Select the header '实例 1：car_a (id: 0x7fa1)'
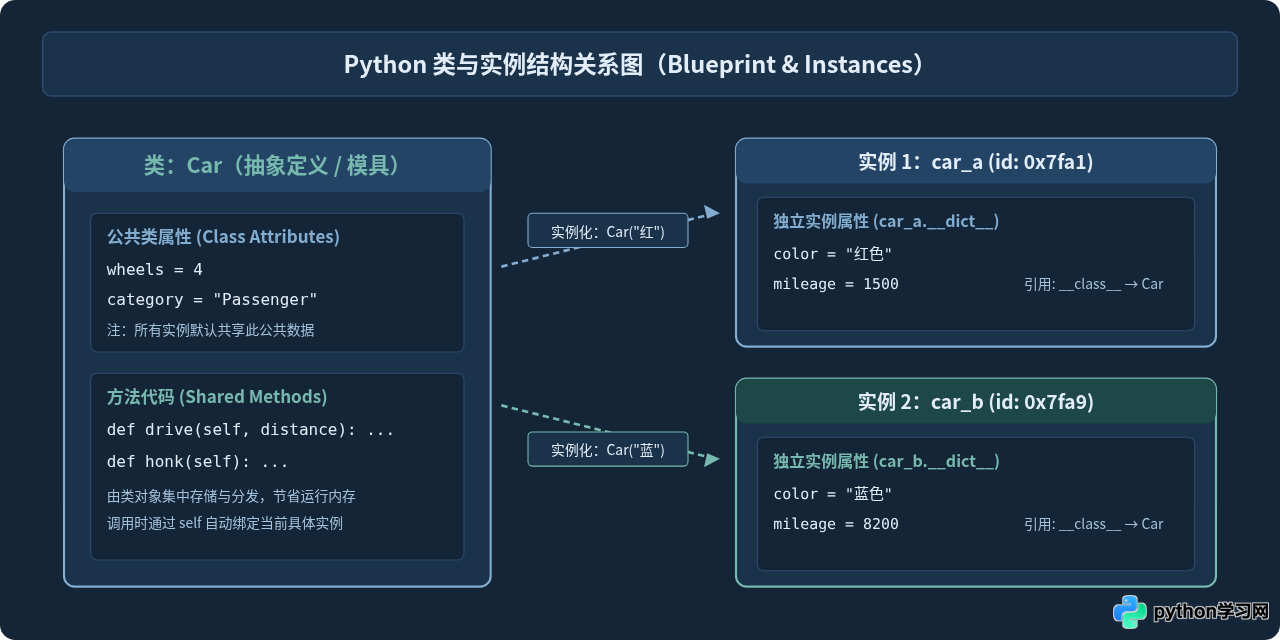1280x640 pixels. (976, 162)
